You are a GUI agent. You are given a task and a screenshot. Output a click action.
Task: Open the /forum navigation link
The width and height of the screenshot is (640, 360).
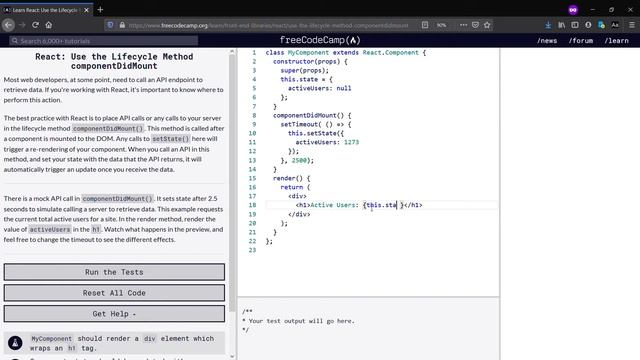point(581,40)
